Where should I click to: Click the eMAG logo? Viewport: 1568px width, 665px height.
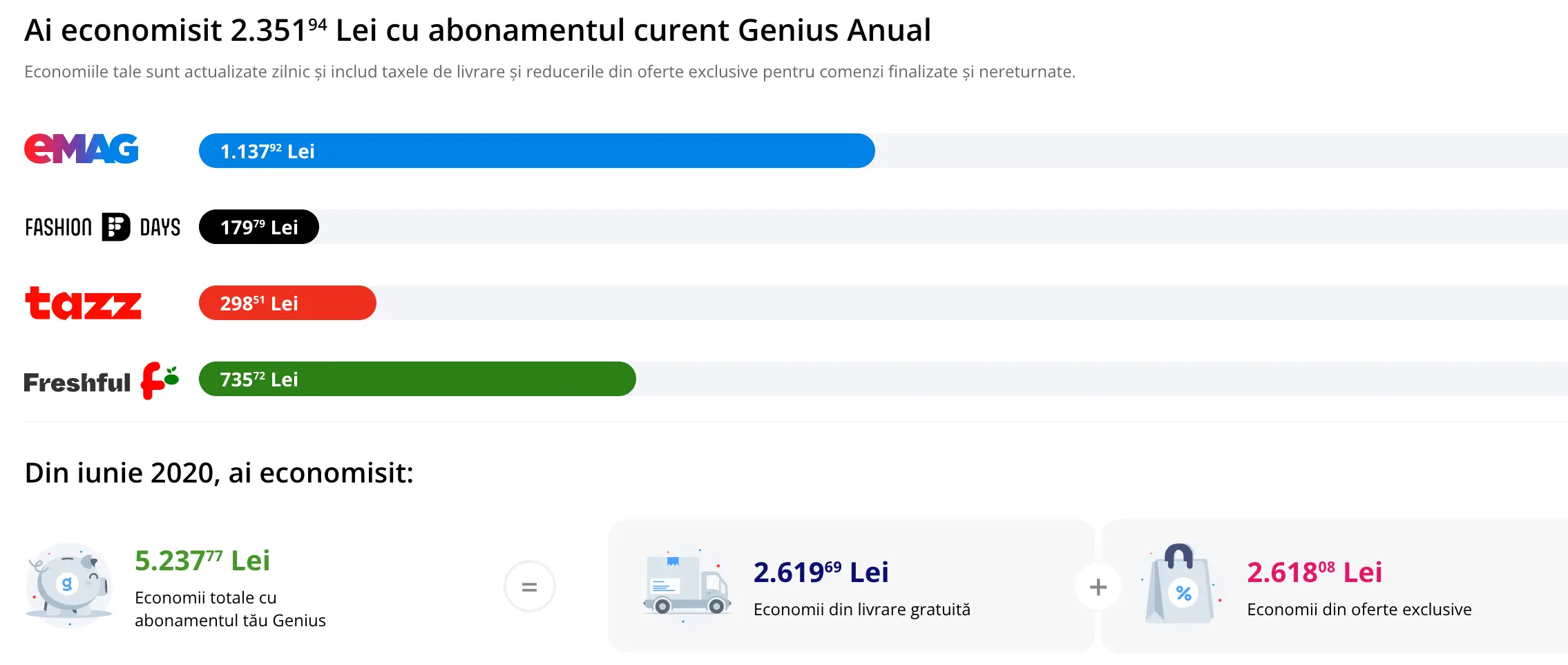click(x=82, y=149)
